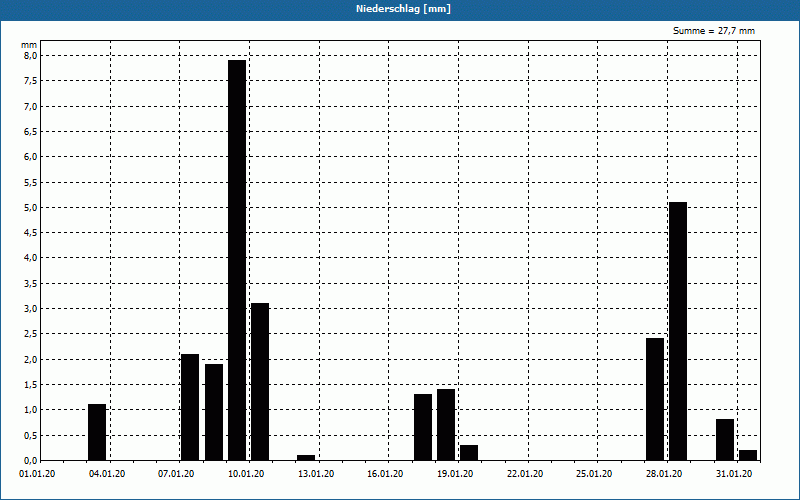
Task: Click the y-axis value "4,5"
Action: click(30, 233)
